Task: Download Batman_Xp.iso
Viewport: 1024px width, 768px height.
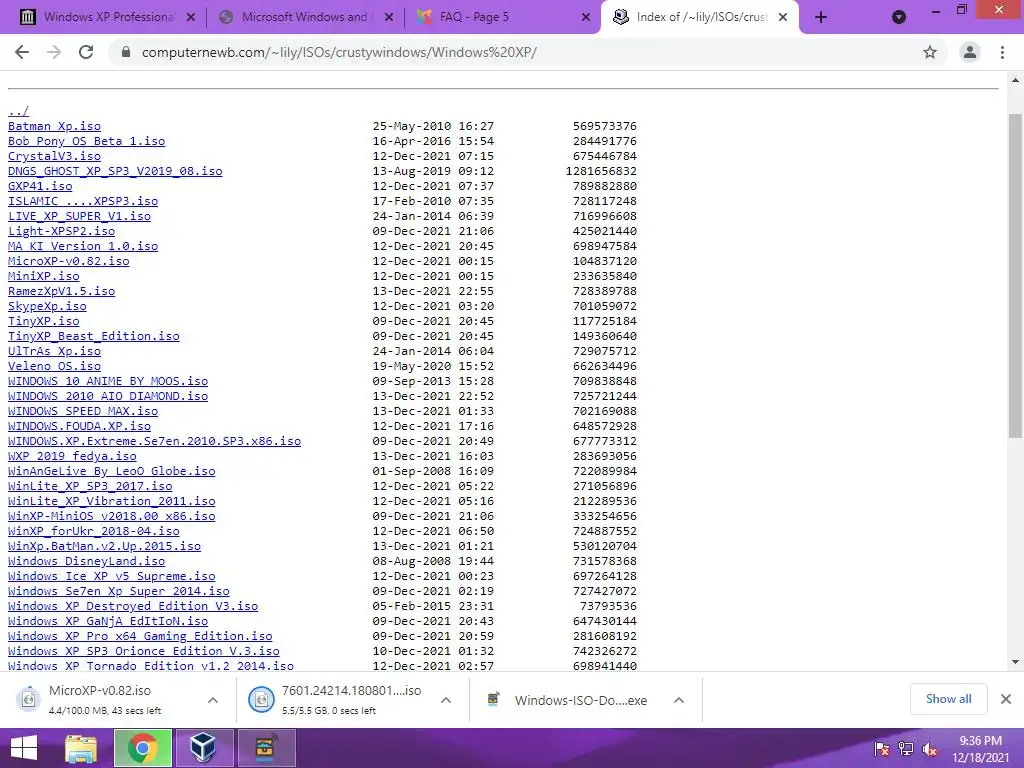Action: (x=54, y=126)
